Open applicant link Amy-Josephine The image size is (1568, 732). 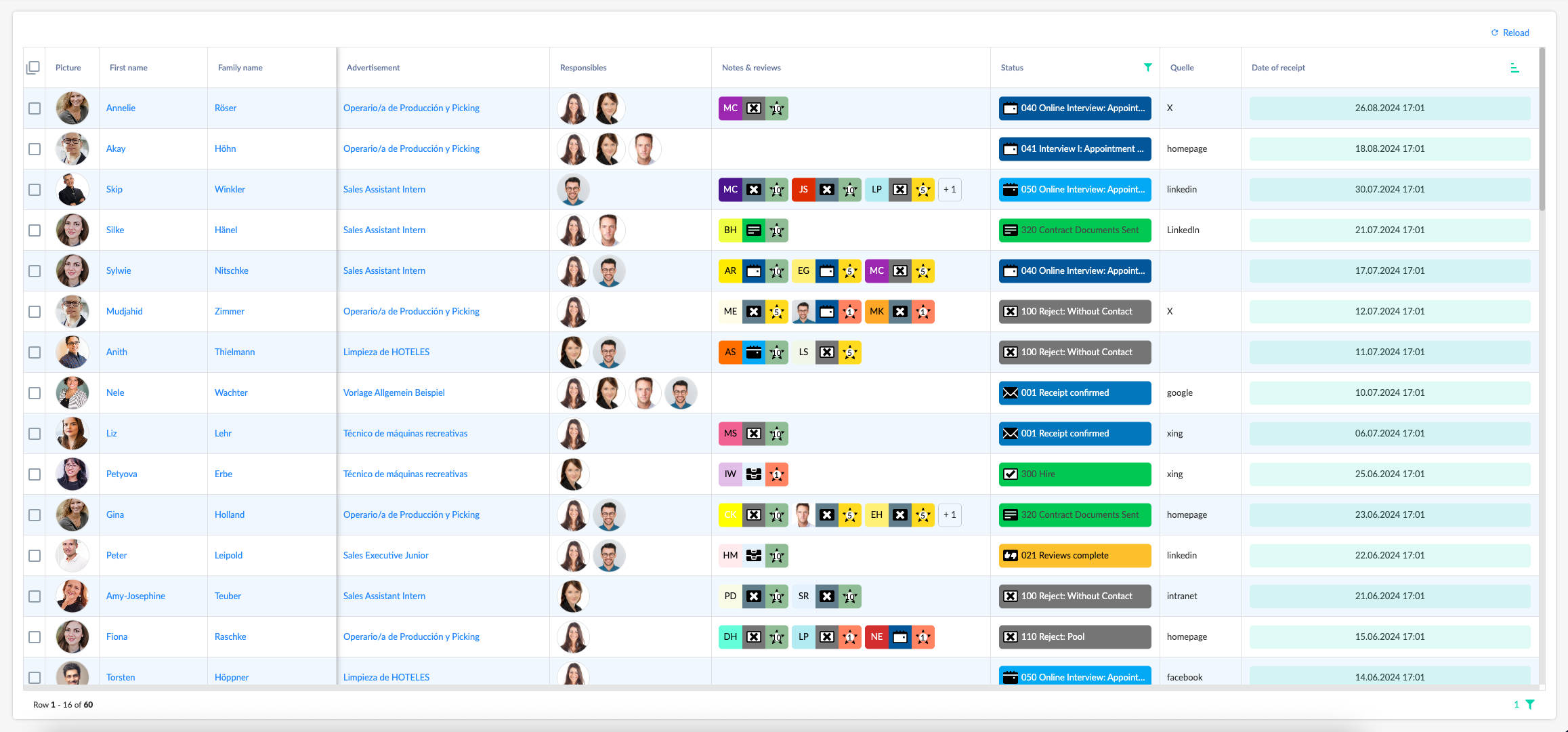pos(135,596)
